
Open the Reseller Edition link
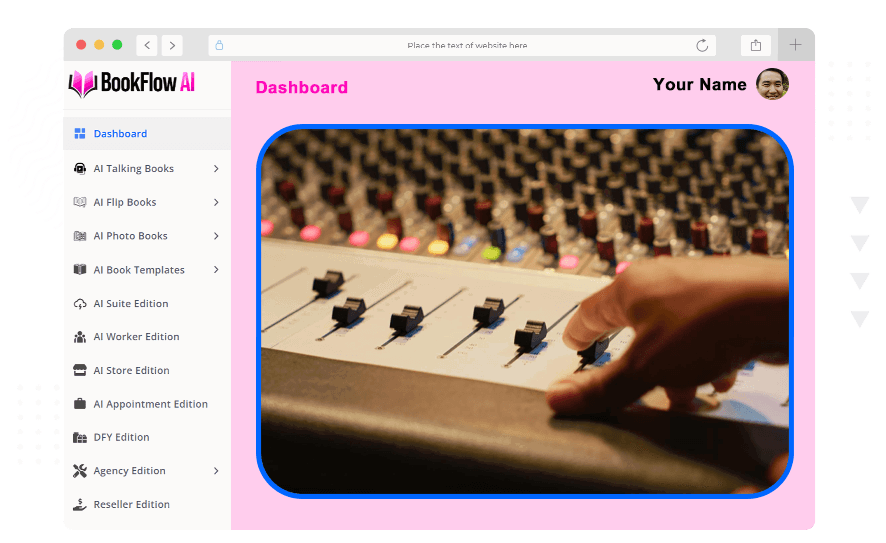[x=131, y=505]
